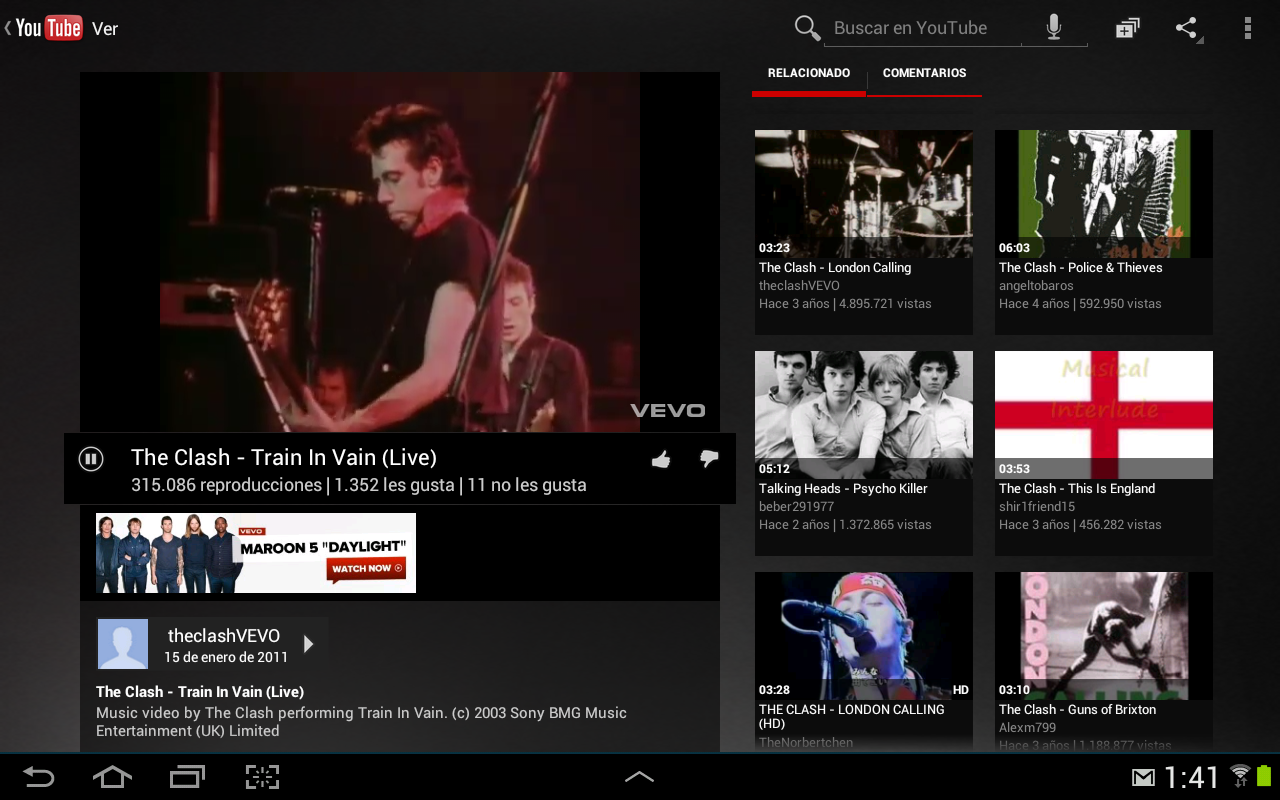Viewport: 1280px width, 800px height.
Task: Tap the main video player area
Action: pyautogui.click(x=400, y=252)
